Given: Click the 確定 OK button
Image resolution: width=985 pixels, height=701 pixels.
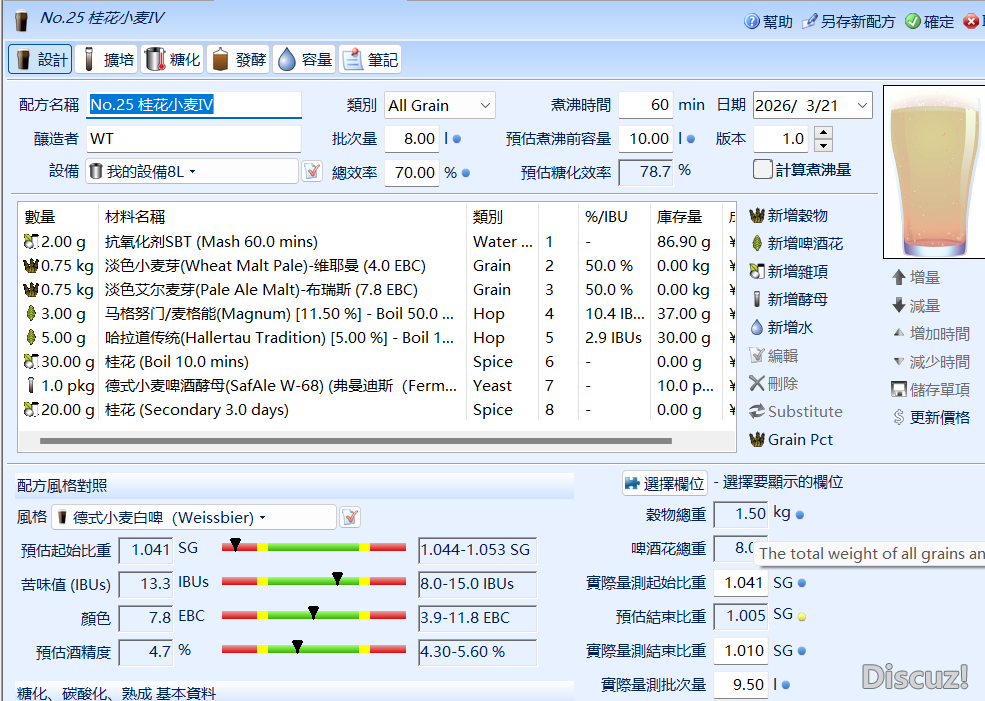Looking at the screenshot, I should click(929, 21).
